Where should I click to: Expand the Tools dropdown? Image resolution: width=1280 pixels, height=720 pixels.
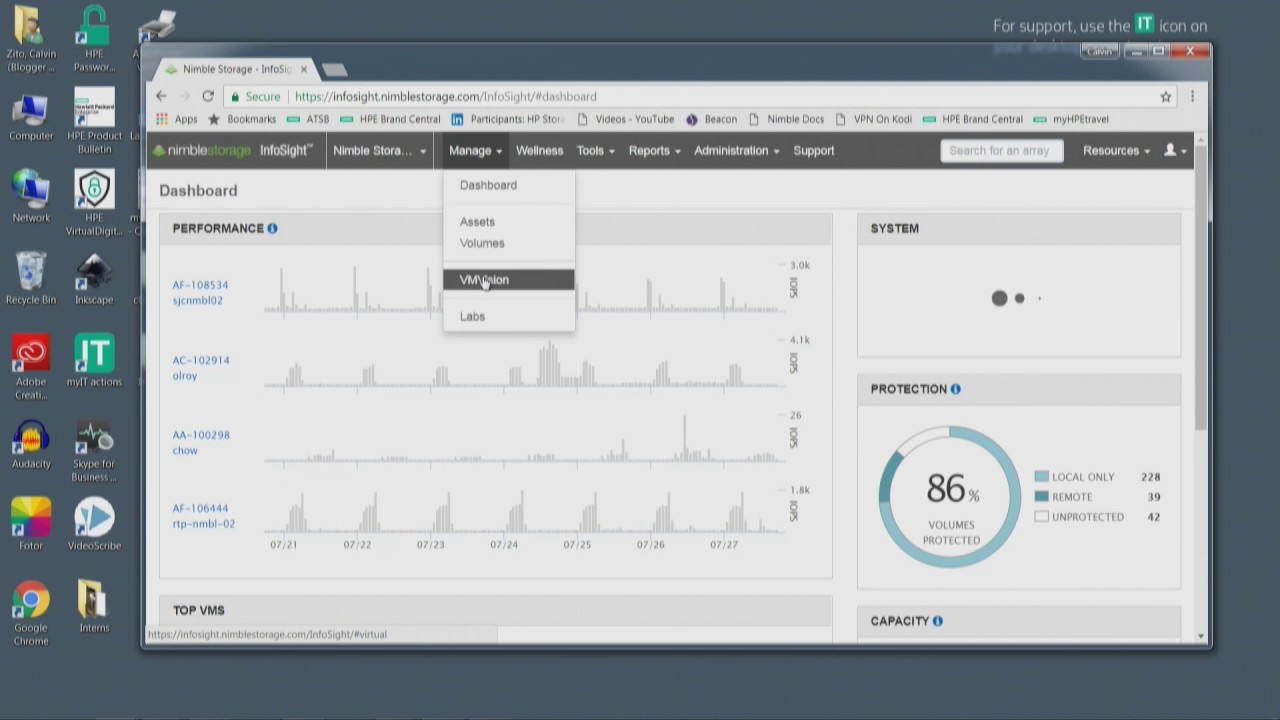tap(595, 150)
